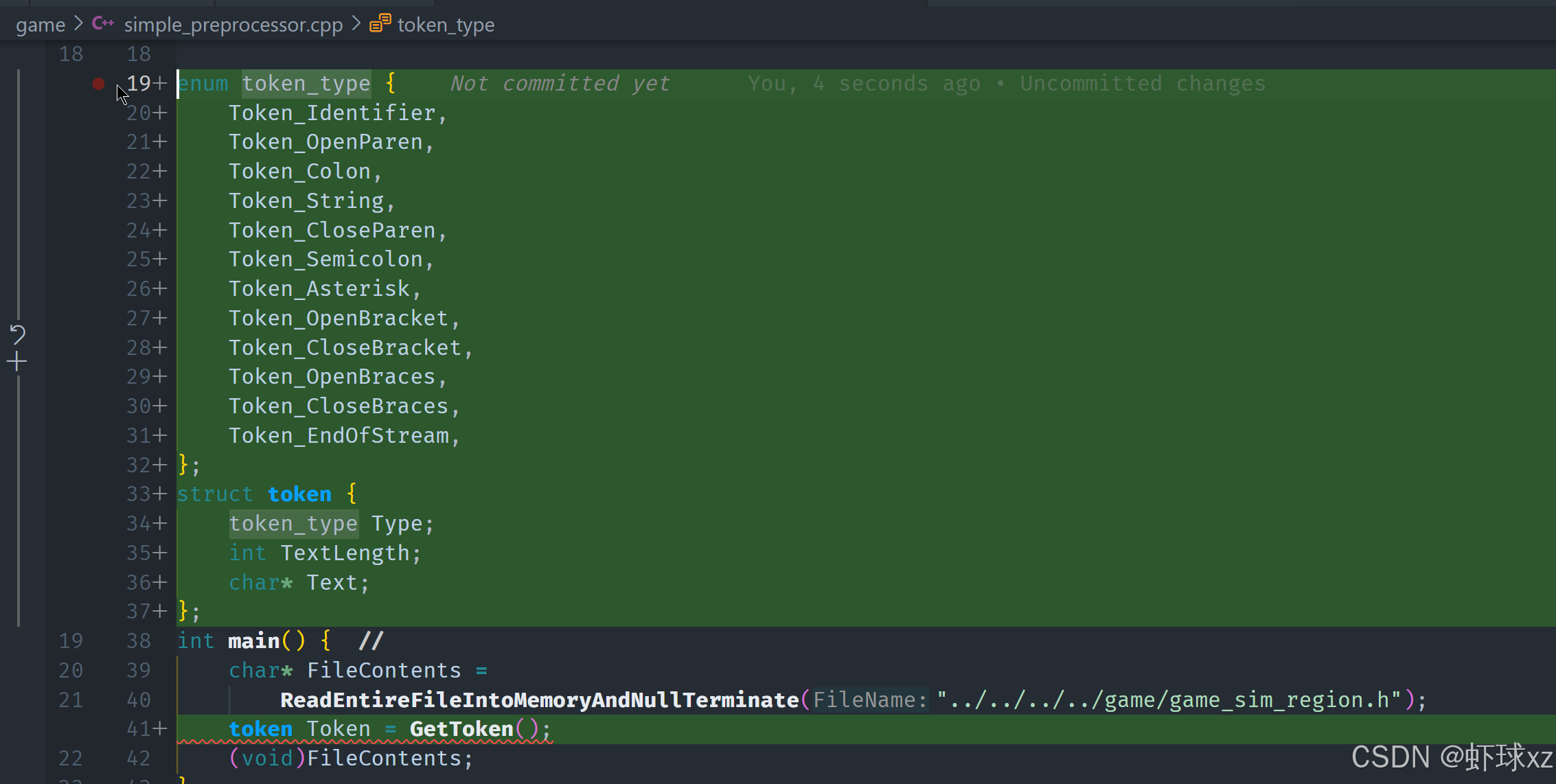
Task: Open the game folder breadcrumb
Action: click(x=41, y=25)
